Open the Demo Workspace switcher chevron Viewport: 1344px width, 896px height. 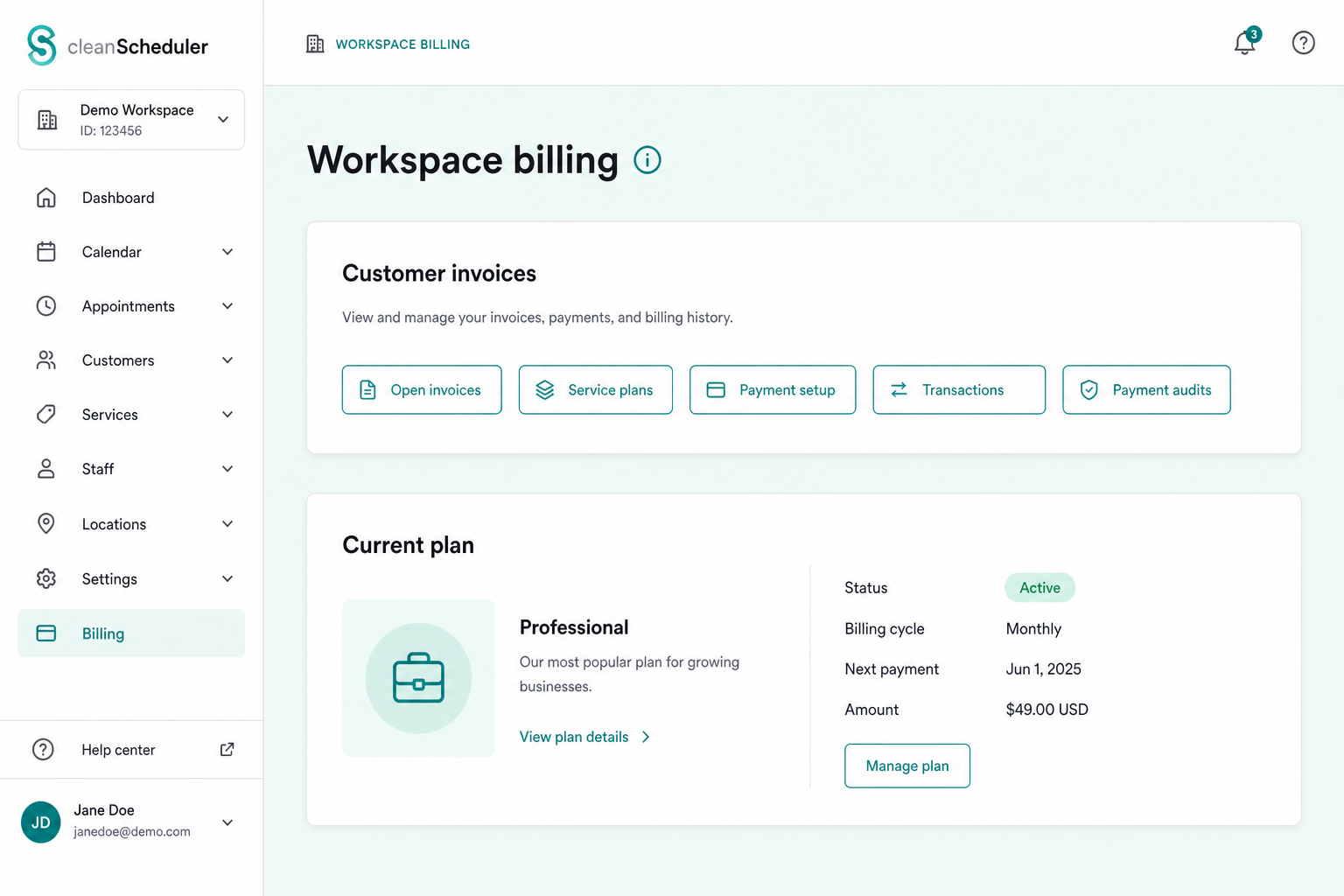(x=223, y=120)
